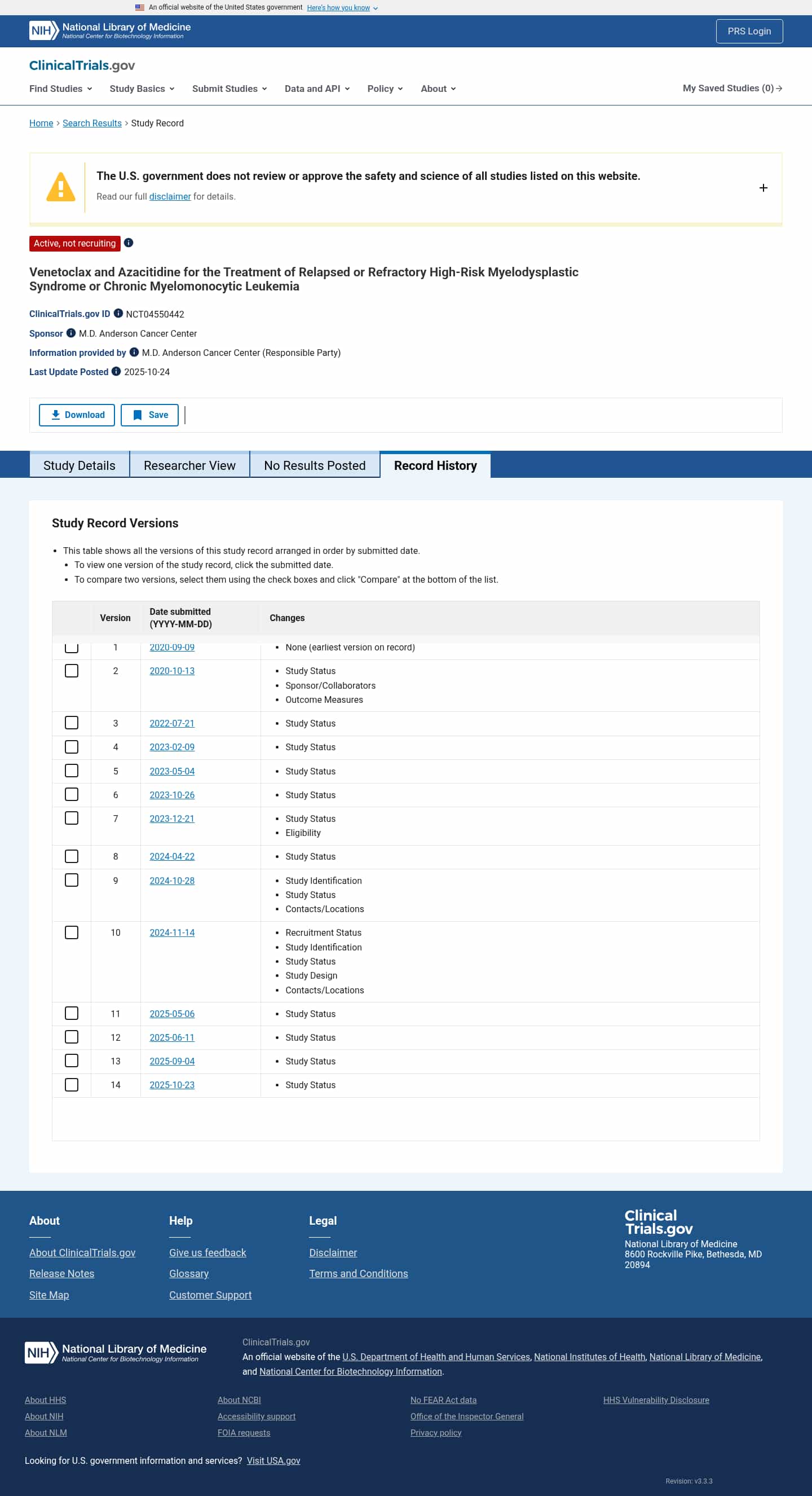Viewport: 812px width, 1496px height.
Task: Click the yellow warning triangle icon
Action: pos(60,187)
